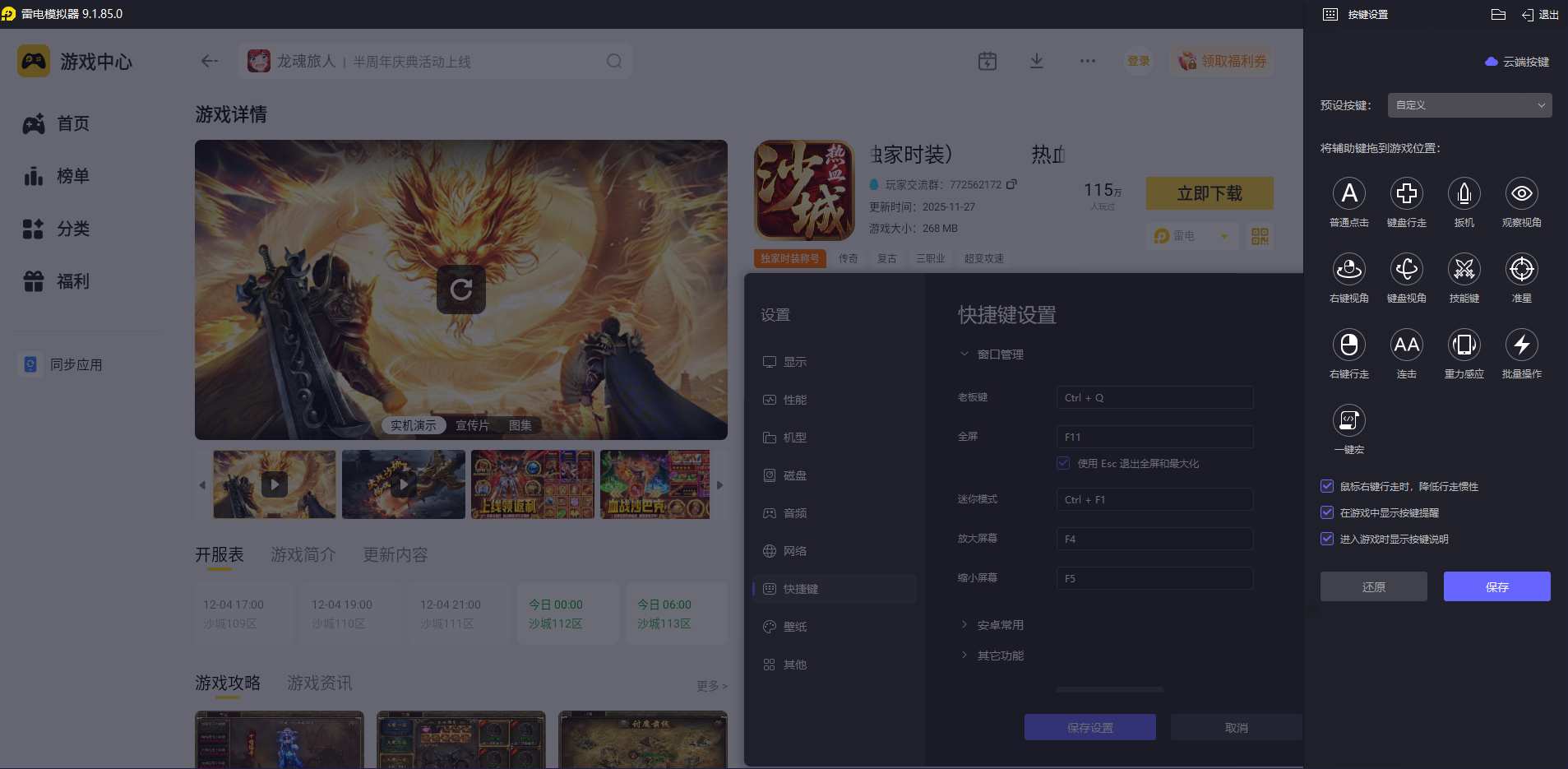
Task: Open the 网络 settings category
Action: point(793,551)
